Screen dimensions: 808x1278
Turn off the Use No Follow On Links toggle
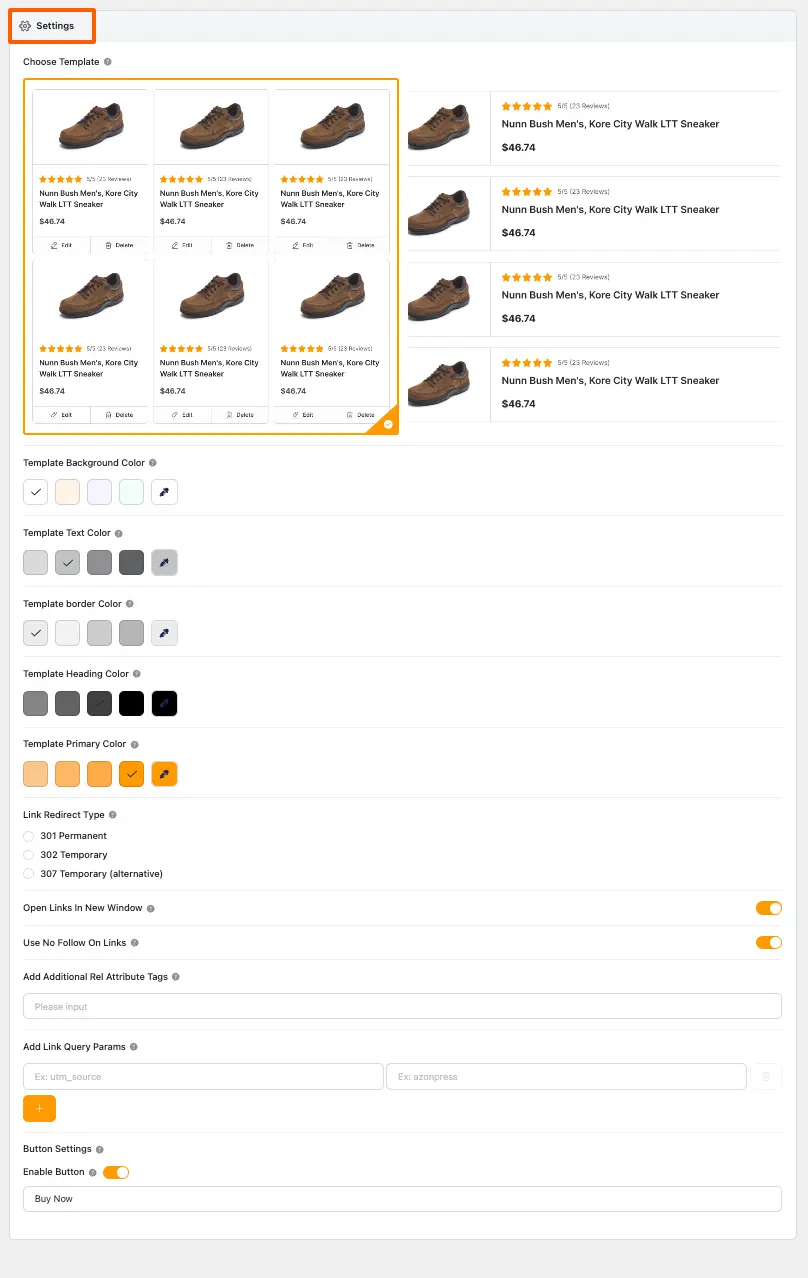tap(769, 941)
